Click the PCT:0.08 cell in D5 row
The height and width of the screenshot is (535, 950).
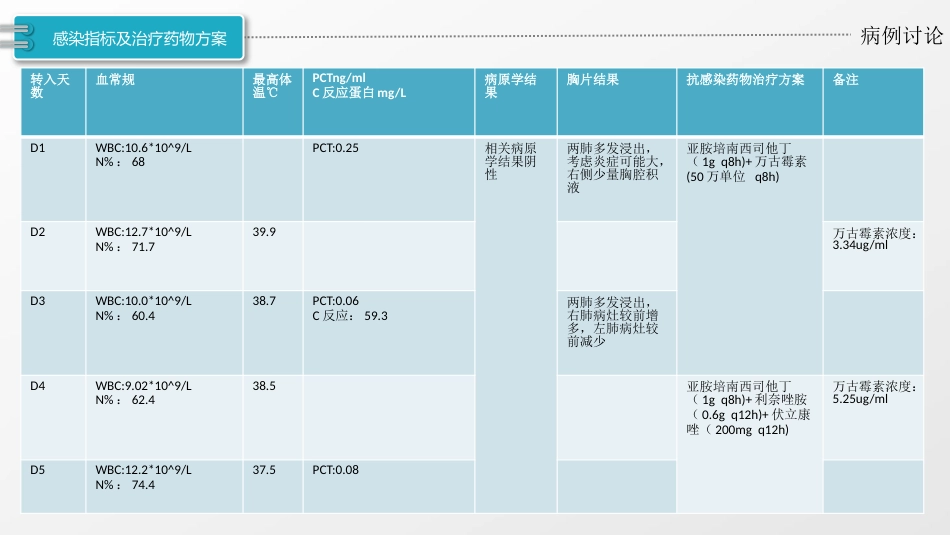point(388,487)
